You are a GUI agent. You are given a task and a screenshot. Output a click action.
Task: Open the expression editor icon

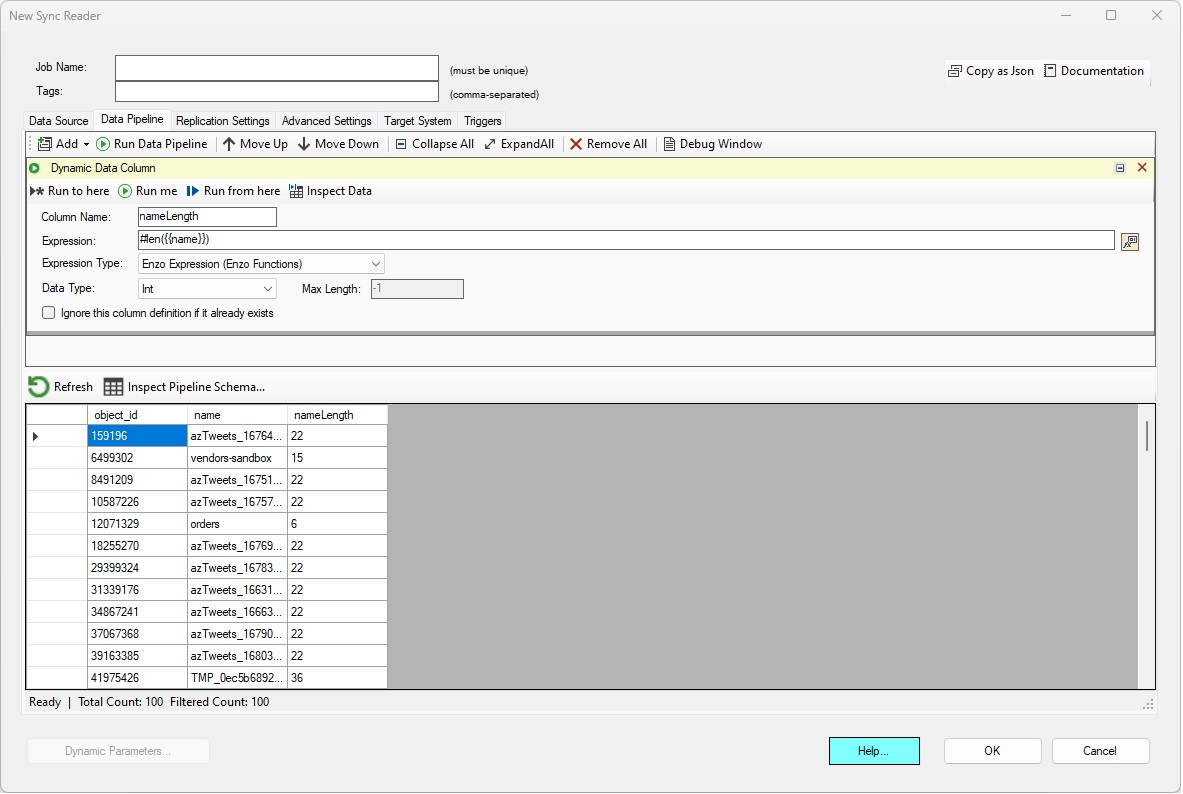coord(1129,242)
